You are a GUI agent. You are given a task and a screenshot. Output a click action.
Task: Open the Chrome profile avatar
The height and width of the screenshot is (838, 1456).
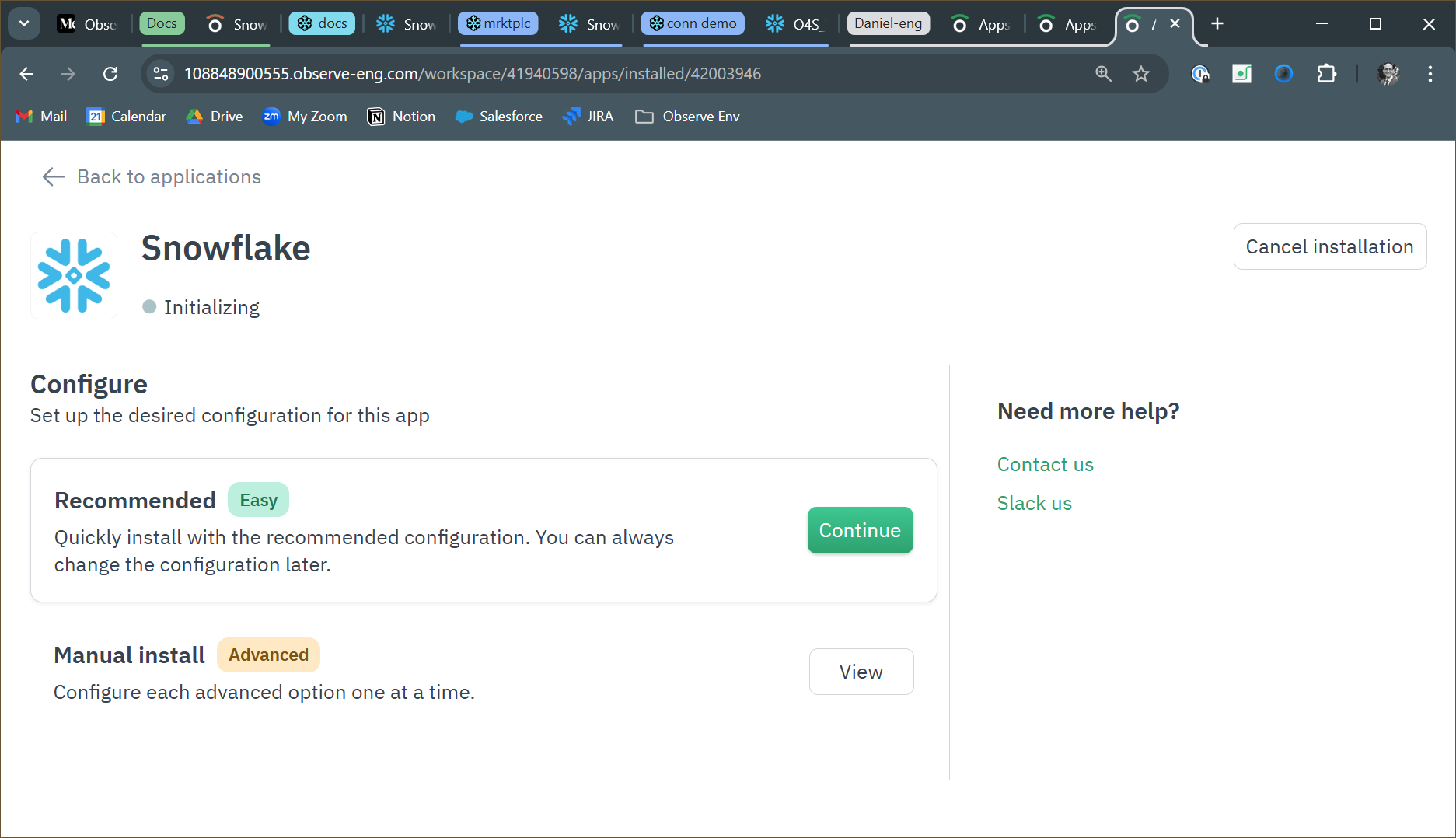tap(1388, 74)
